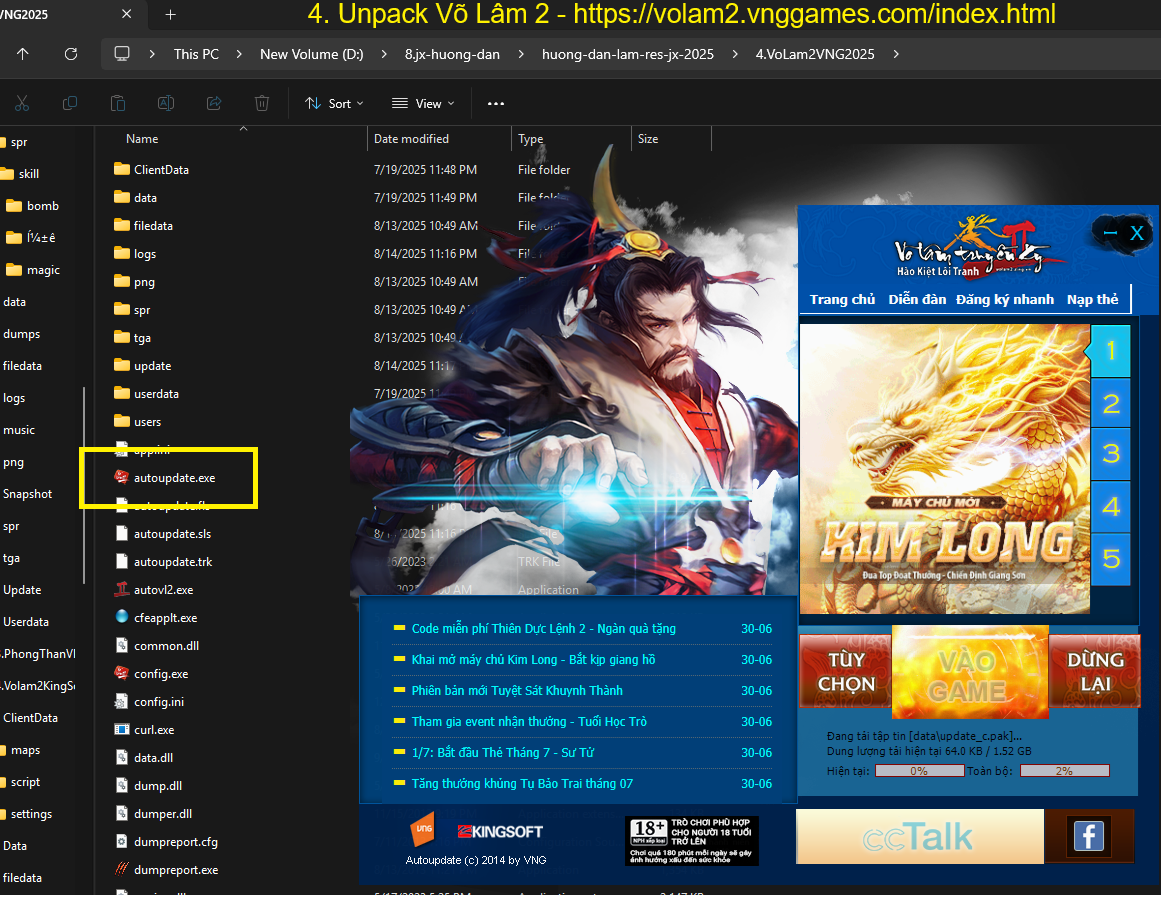Select the cfeapplt.exe file icon
Image resolution: width=1164 pixels, height=897 pixels.
click(x=121, y=617)
